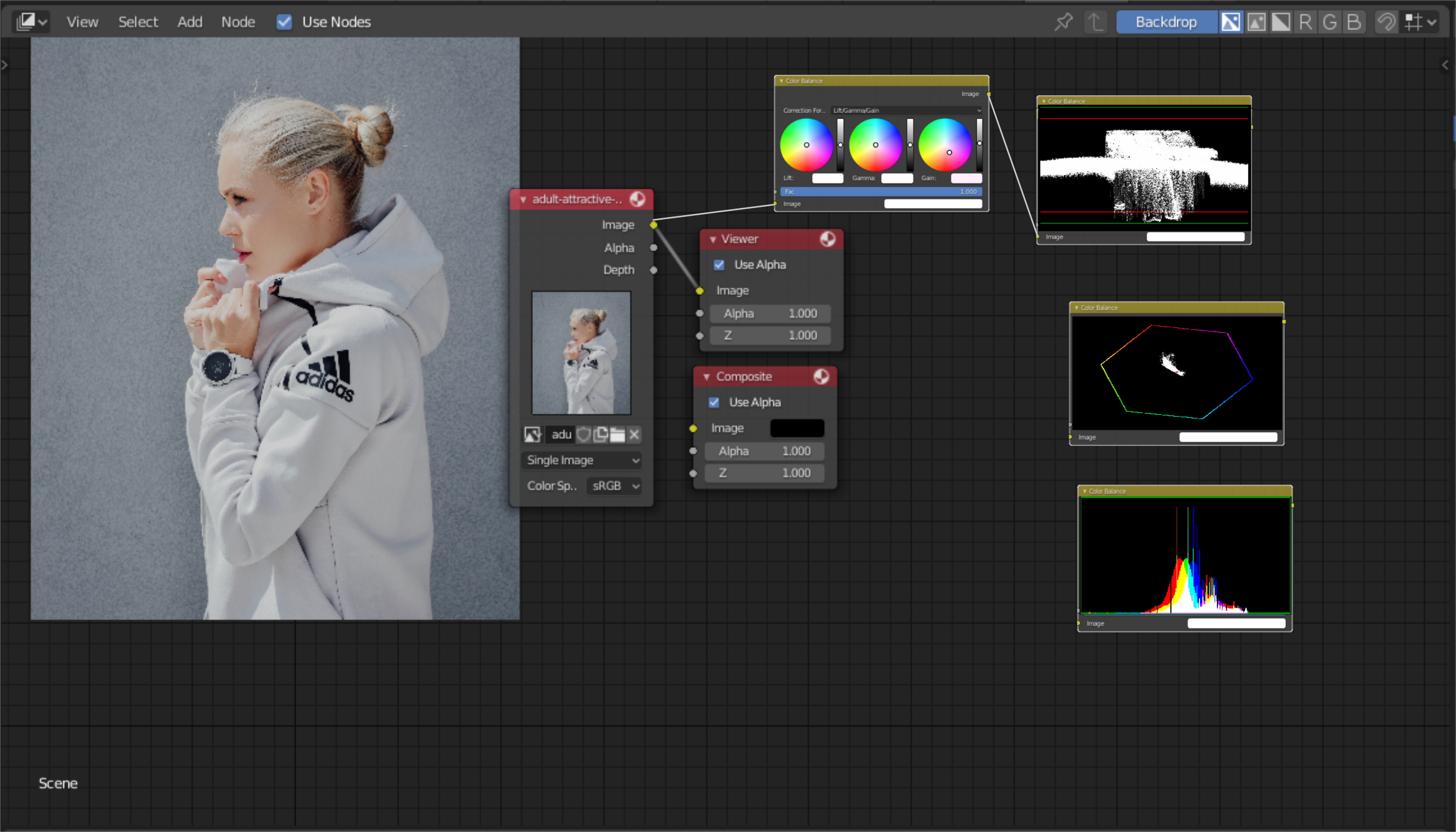Toggle the Use Nodes checkbox
The height and width of the screenshot is (832, 1456).
pos(284,22)
